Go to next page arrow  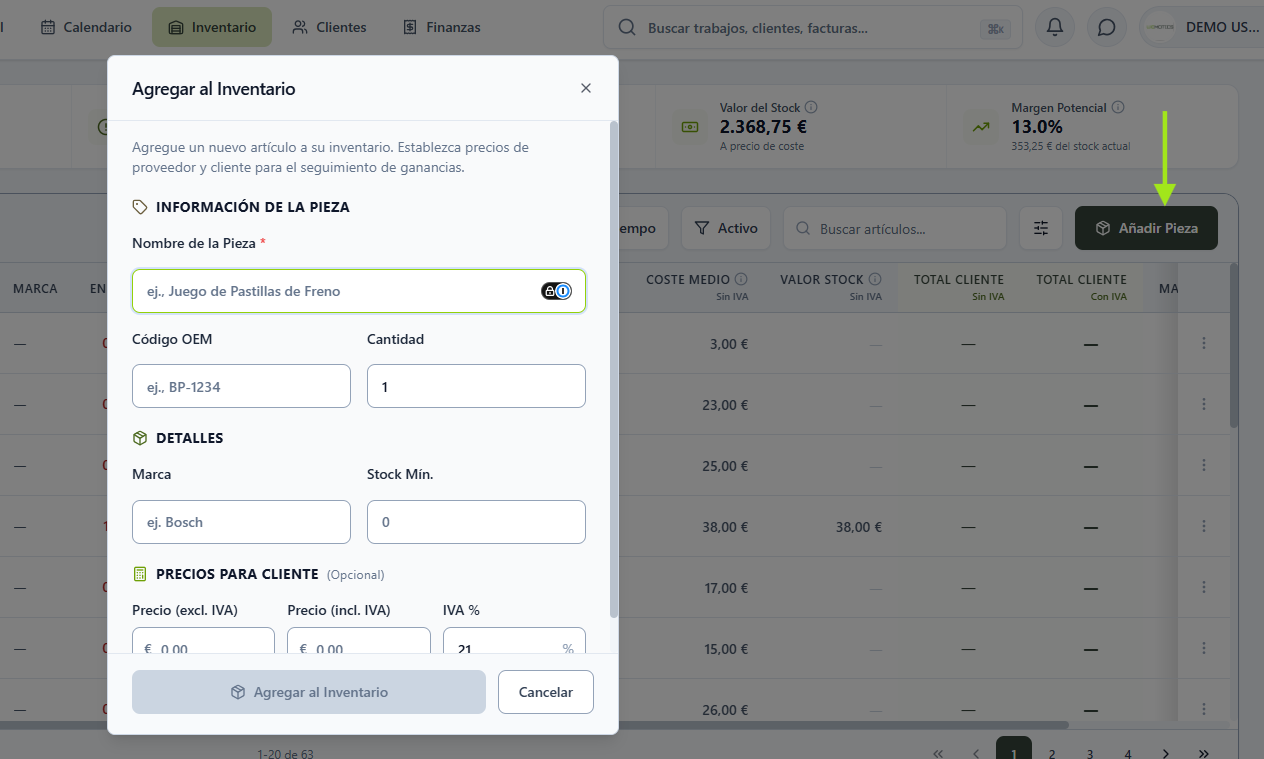point(1166,753)
